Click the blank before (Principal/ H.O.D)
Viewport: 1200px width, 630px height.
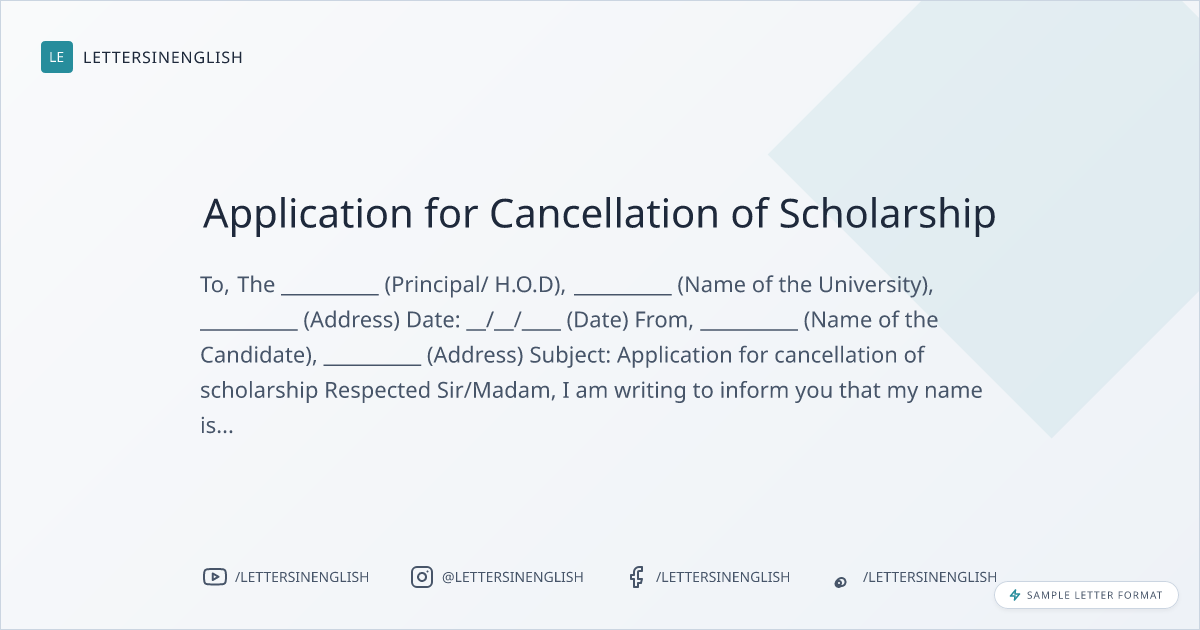[x=330, y=287]
